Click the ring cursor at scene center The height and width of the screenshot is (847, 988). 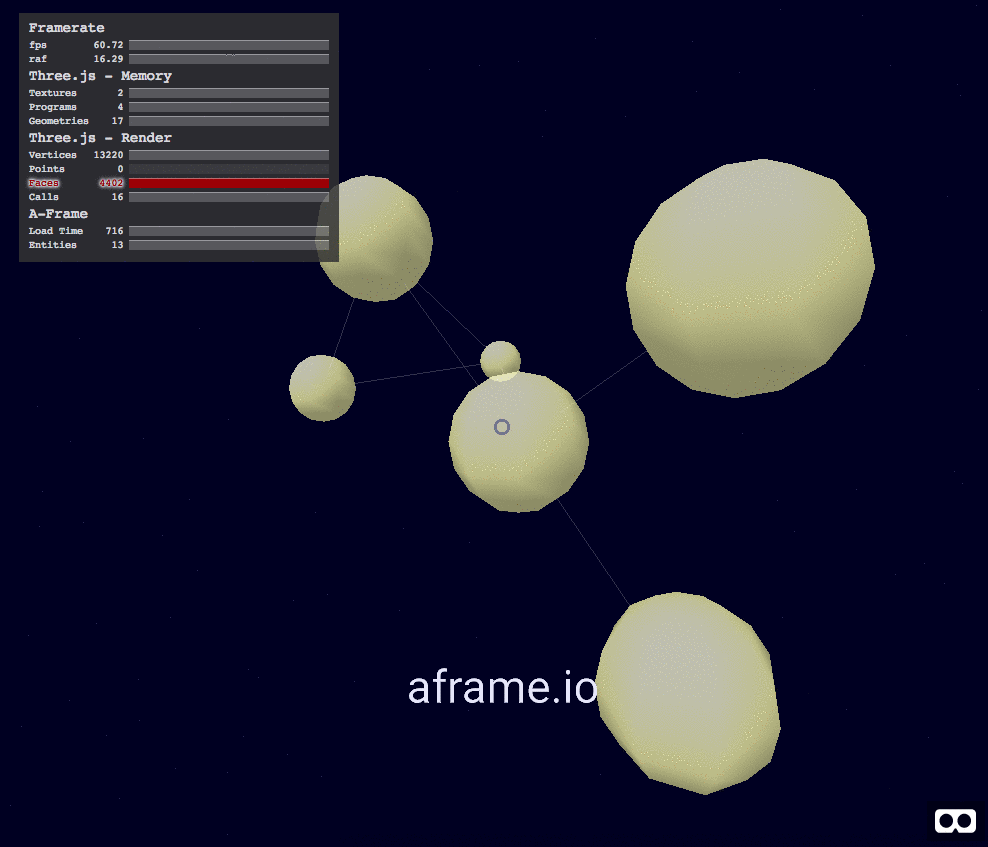coord(502,427)
